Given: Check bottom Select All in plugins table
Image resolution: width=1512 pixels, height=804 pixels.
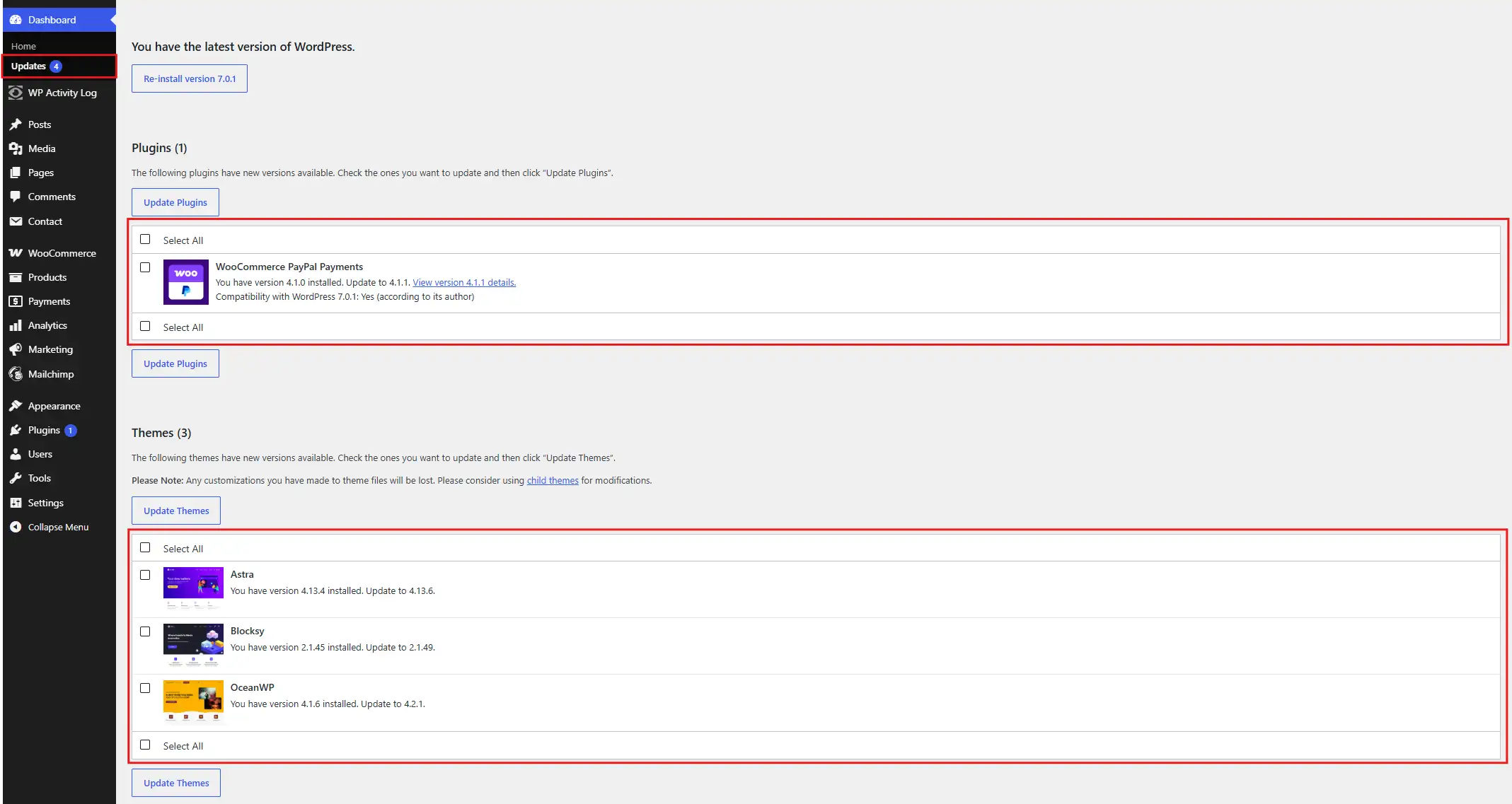Looking at the screenshot, I should pyautogui.click(x=145, y=326).
